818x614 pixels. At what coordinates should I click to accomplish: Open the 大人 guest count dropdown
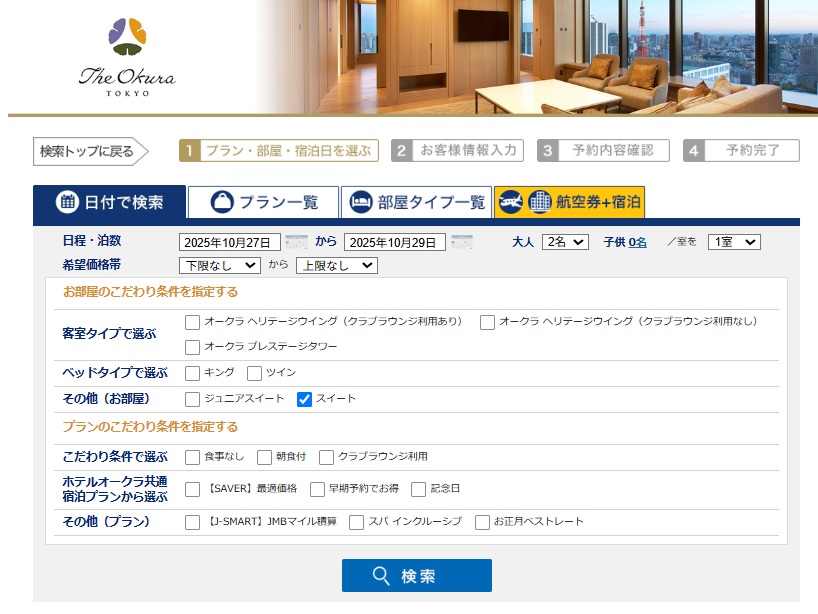click(x=565, y=242)
